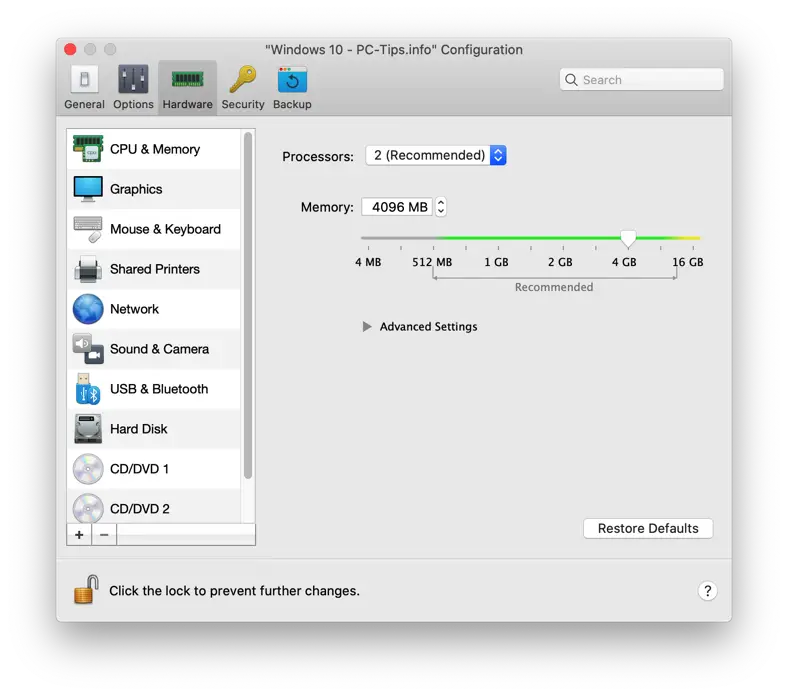Click the 4 GB slider label
This screenshot has height=696, width=788.
(x=624, y=262)
